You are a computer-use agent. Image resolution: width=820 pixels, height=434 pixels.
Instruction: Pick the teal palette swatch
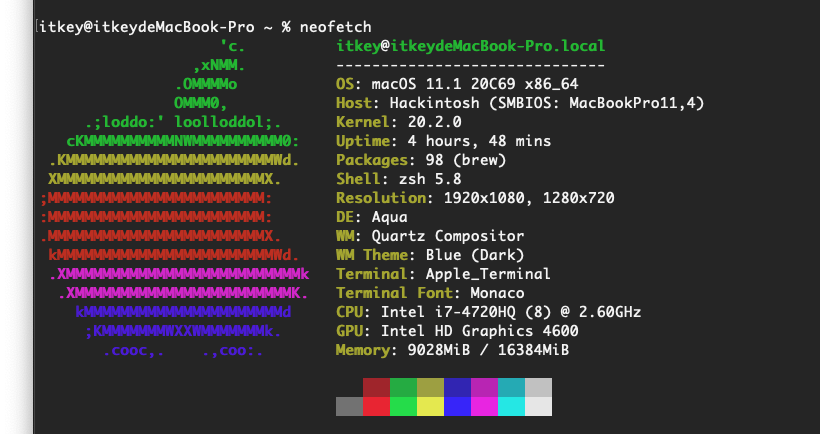click(511, 387)
